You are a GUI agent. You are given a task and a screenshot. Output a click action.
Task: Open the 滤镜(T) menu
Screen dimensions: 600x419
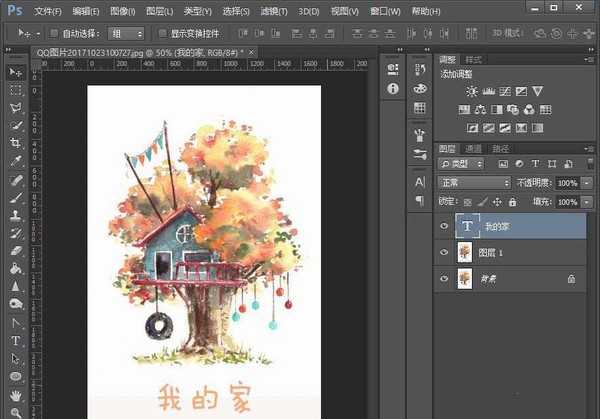[275, 11]
